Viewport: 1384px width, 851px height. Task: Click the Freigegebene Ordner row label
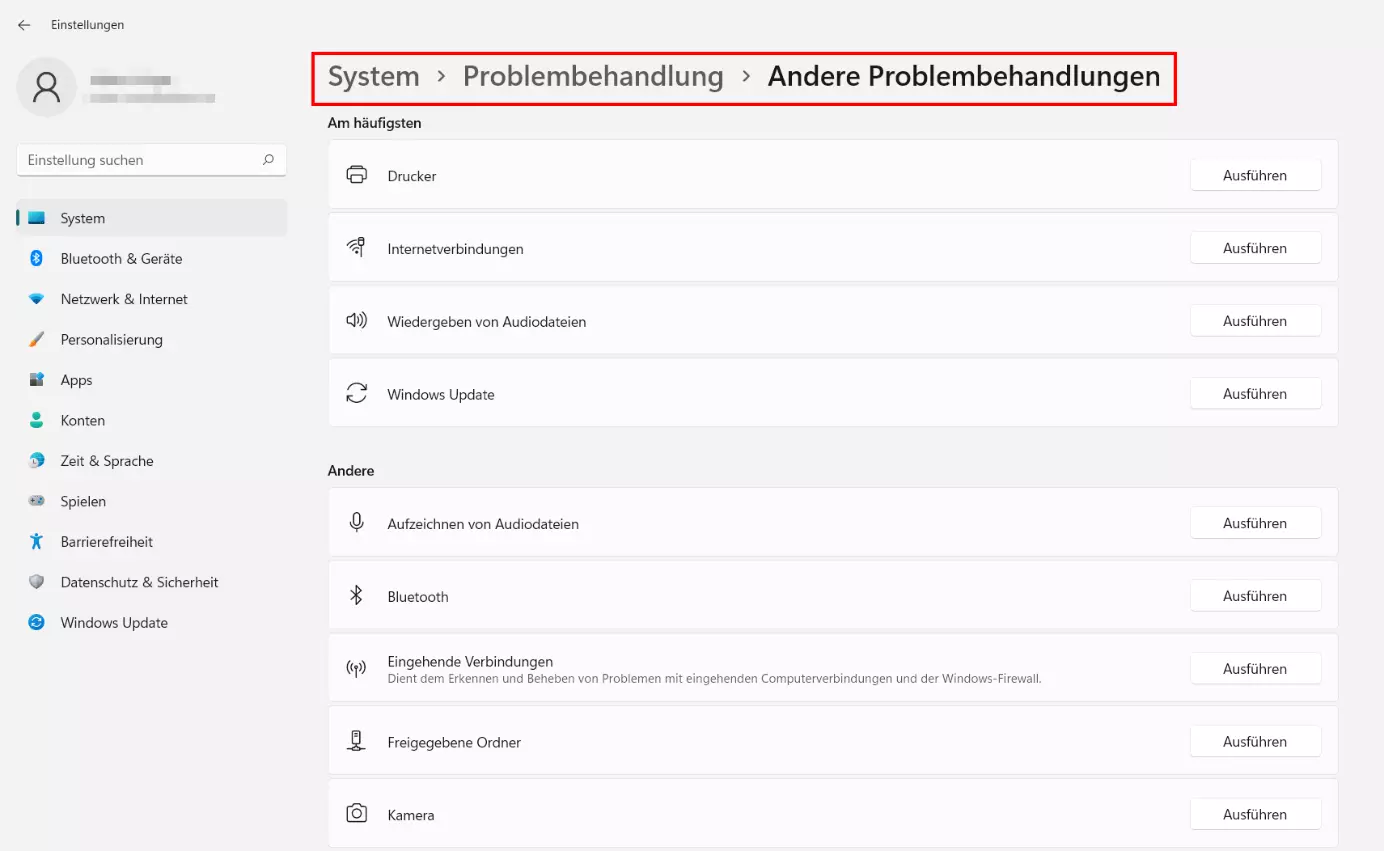(x=454, y=743)
